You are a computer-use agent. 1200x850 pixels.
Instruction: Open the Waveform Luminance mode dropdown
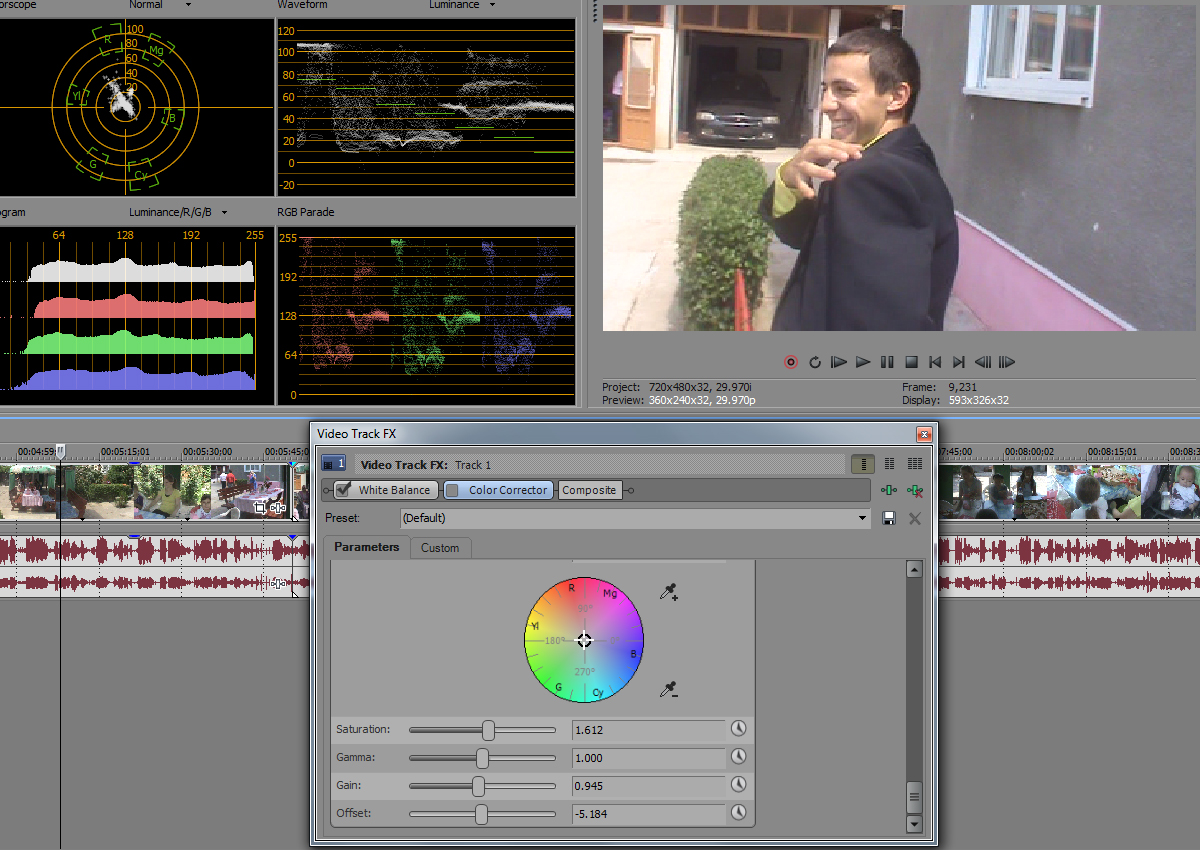pyautogui.click(x=492, y=5)
